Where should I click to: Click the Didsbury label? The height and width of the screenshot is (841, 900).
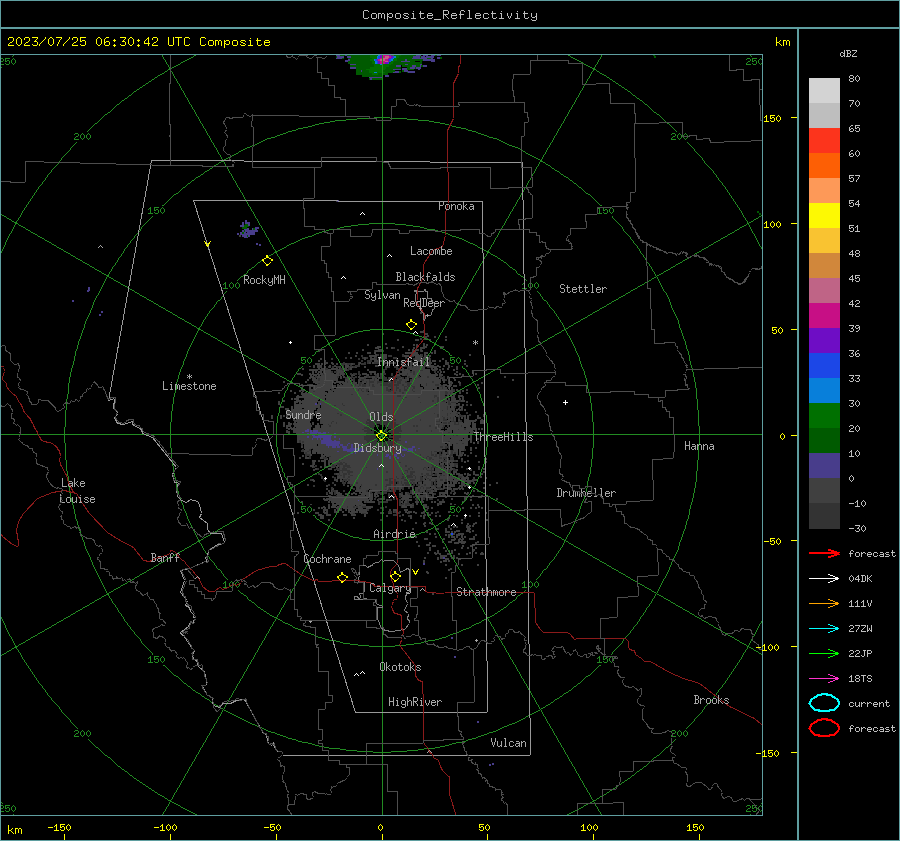[x=378, y=448]
